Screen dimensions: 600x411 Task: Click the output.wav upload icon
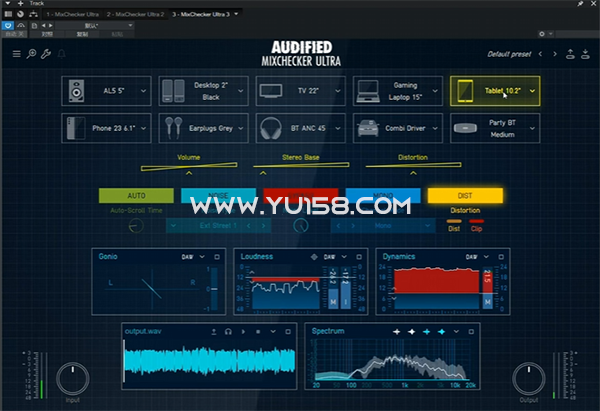click(x=214, y=332)
